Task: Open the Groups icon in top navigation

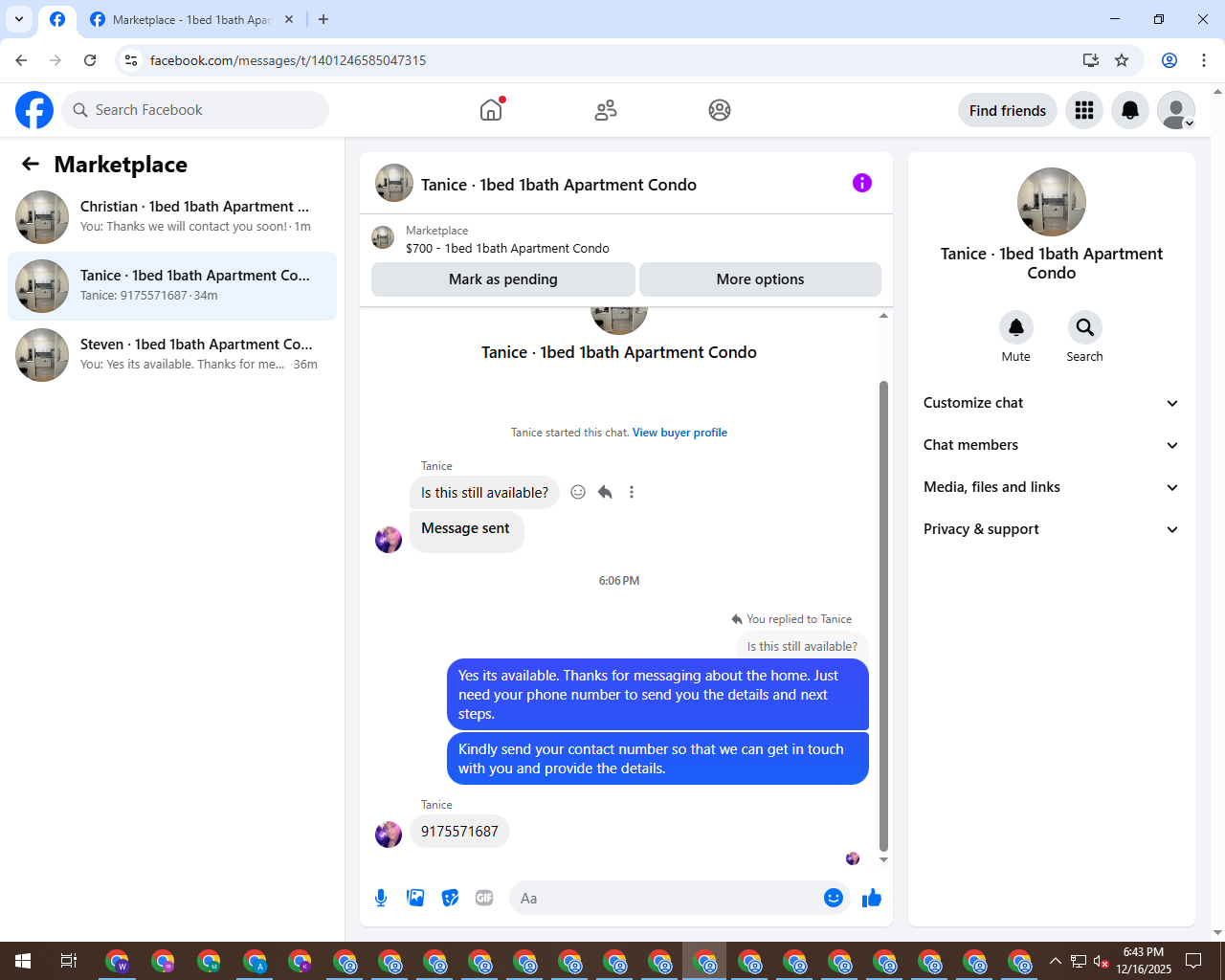Action: pos(720,110)
